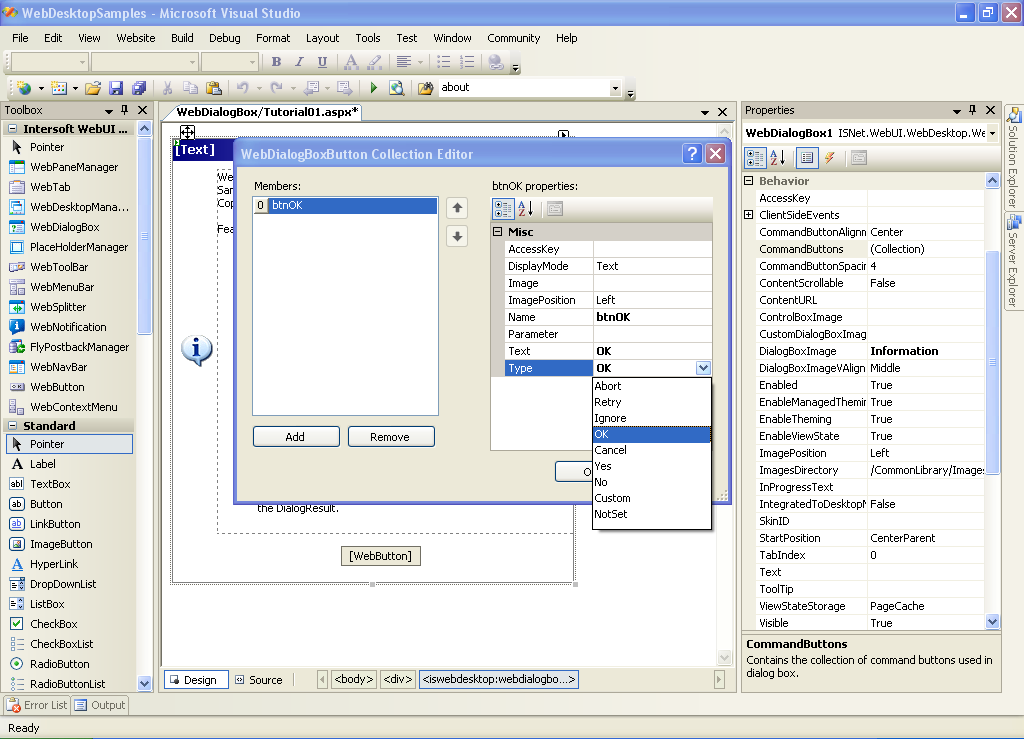The image size is (1024, 739).
Task: Click the Properties panel vertical scrollbar
Action: (992, 360)
